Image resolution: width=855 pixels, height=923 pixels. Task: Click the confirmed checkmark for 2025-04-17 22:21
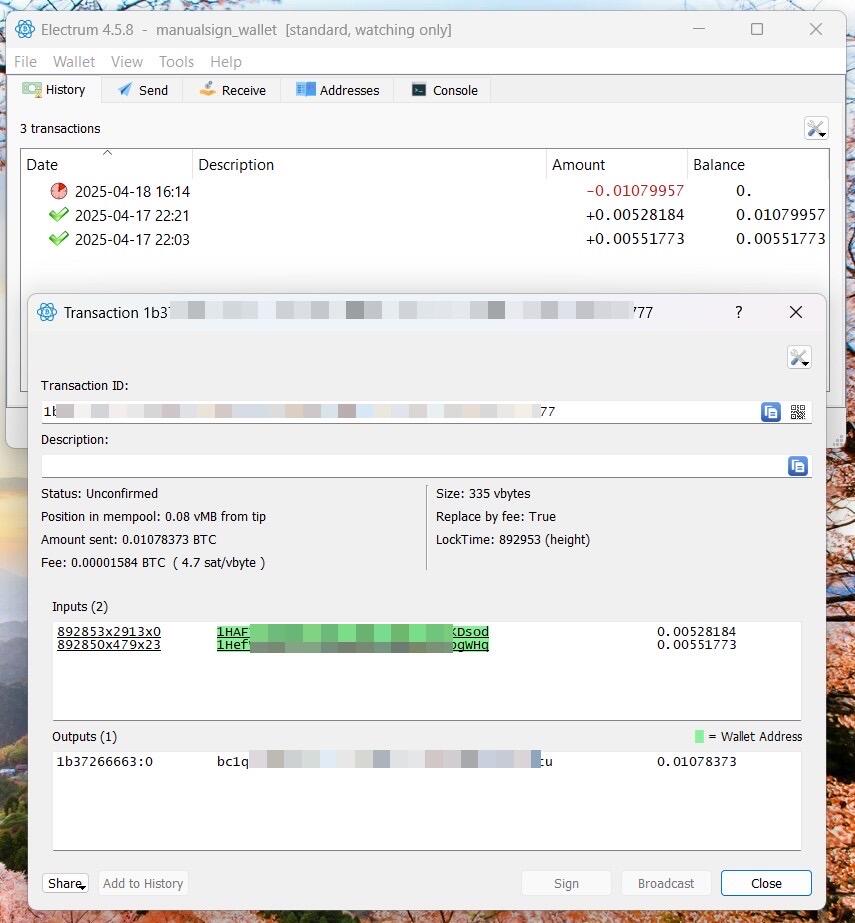click(x=59, y=215)
